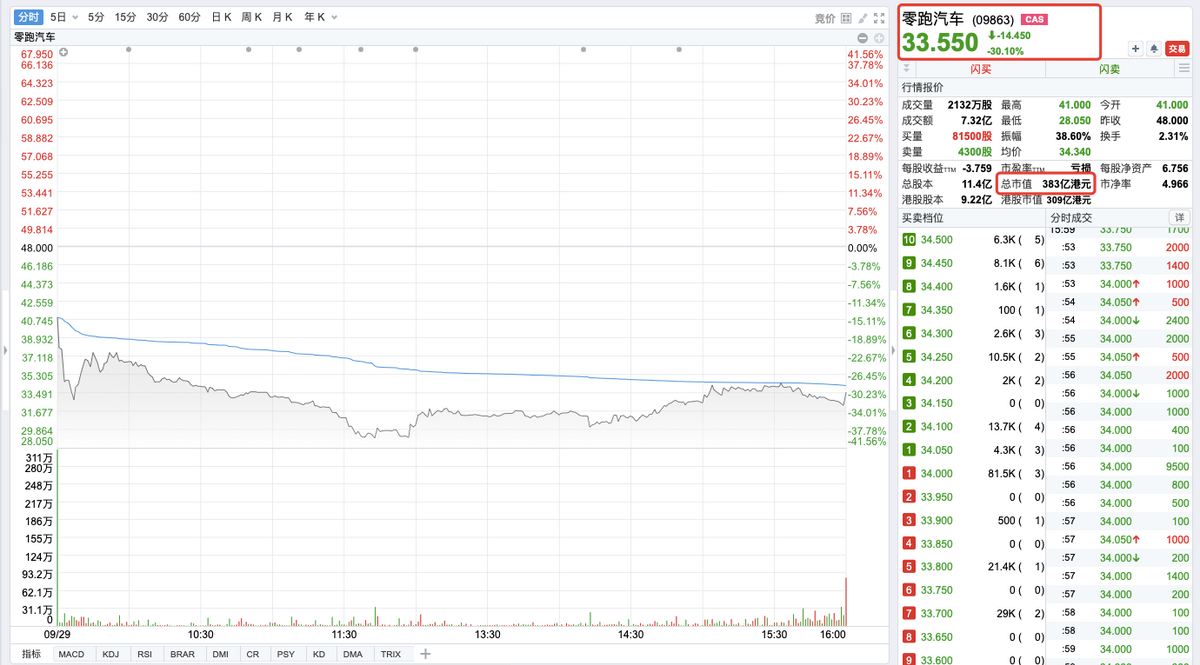Click the 10:30 time axis label

coord(201,635)
